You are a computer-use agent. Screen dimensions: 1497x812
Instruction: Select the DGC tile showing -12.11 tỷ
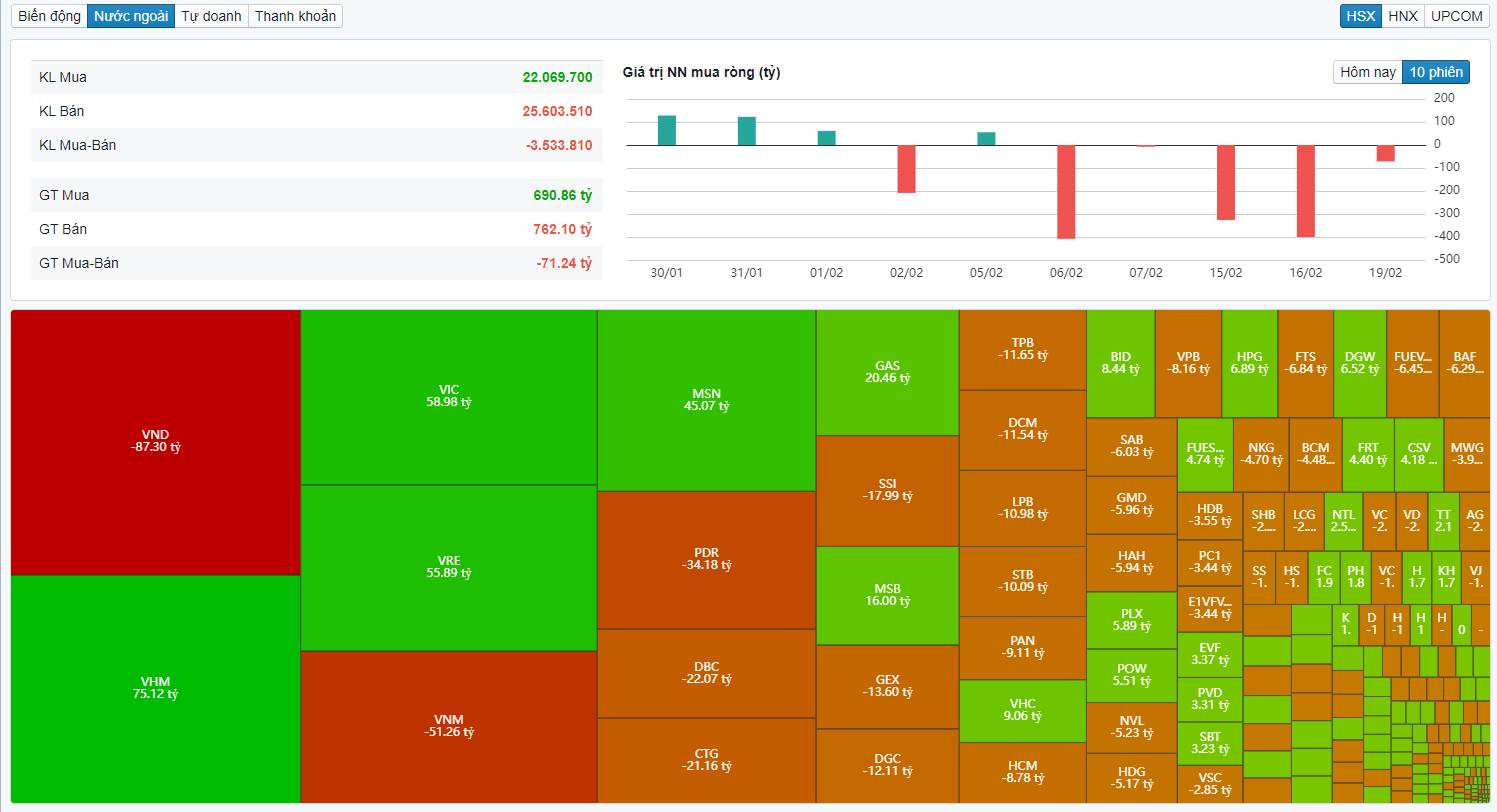[888, 765]
